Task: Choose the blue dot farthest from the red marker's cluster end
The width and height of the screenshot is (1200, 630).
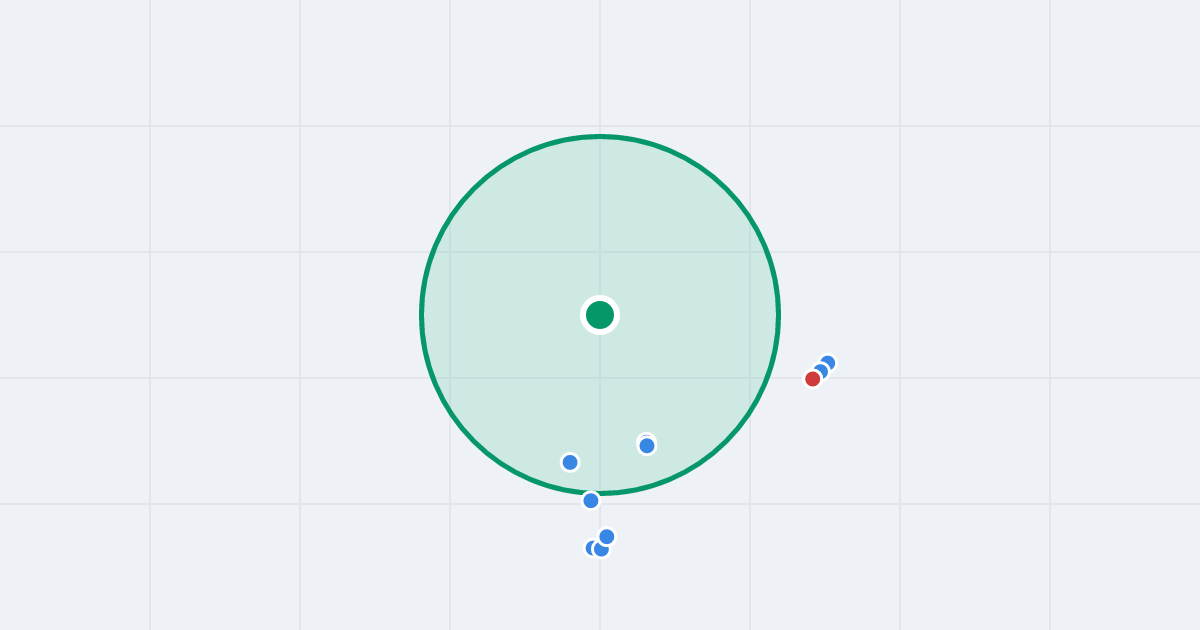Action: pos(828,363)
